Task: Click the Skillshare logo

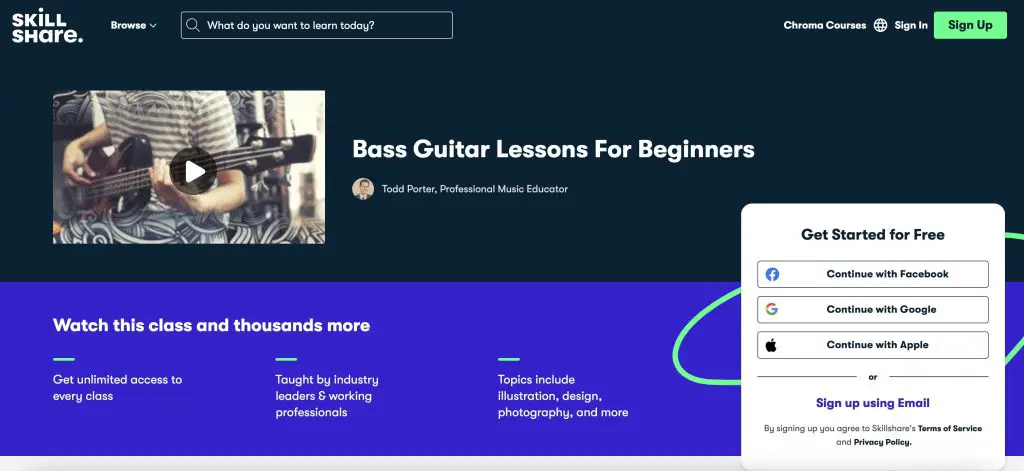Action: pyautogui.click(x=48, y=25)
